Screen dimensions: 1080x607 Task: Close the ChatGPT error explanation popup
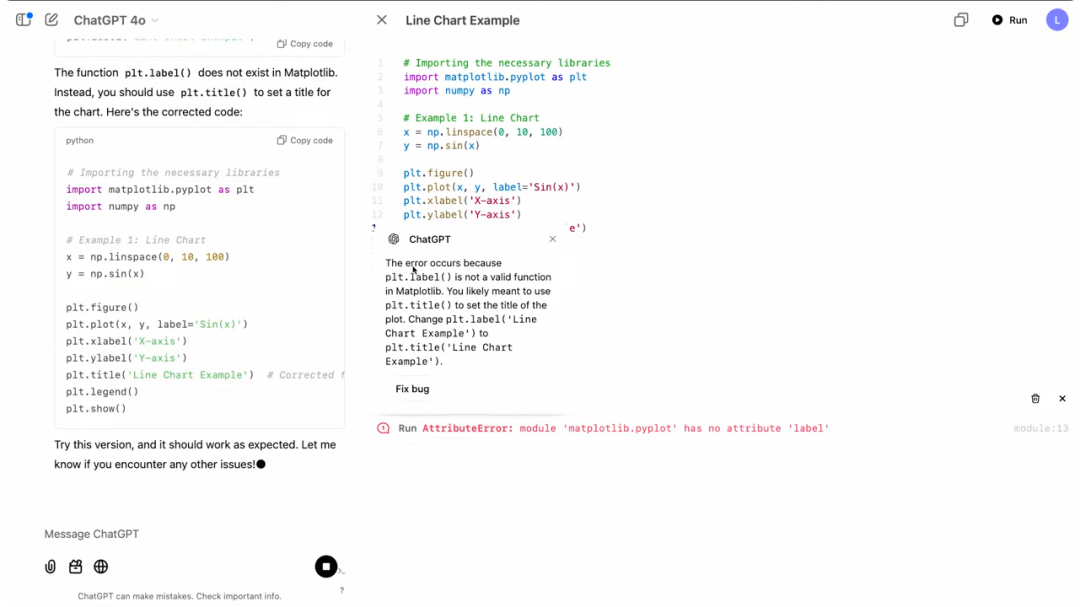tap(552, 239)
